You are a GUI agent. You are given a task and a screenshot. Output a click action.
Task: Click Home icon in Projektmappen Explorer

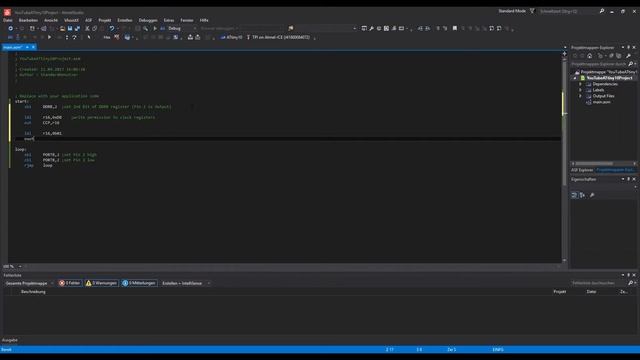[589, 56]
